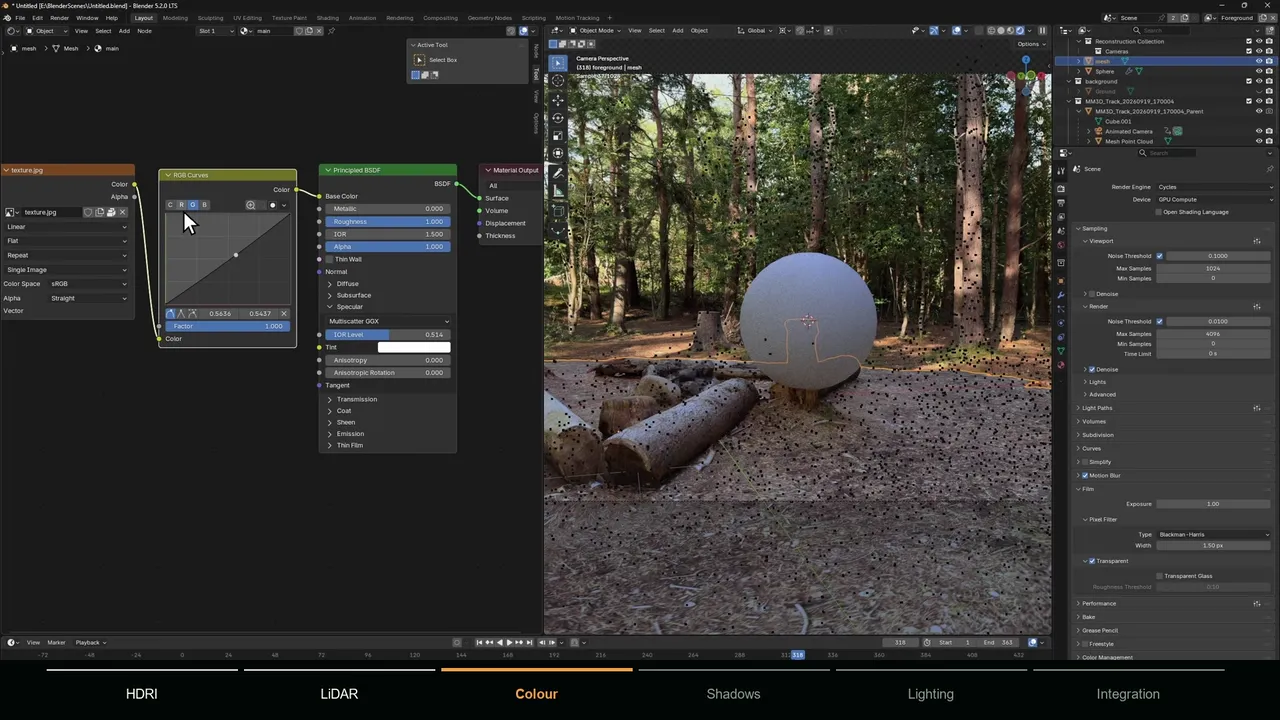
Task: Expand the Diffuse section in Principled BSDF
Action: click(348, 284)
